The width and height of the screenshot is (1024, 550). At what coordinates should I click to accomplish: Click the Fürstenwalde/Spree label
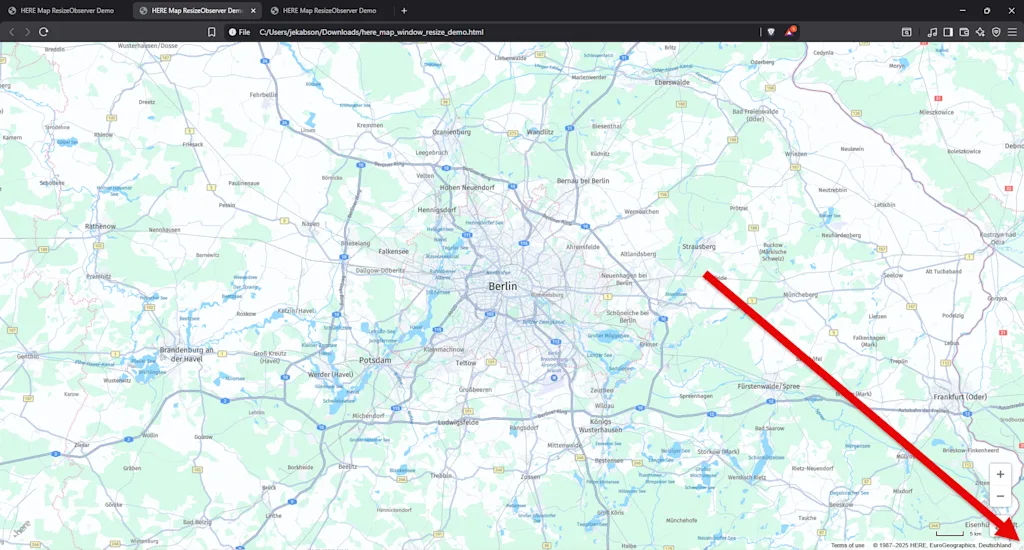coord(769,386)
